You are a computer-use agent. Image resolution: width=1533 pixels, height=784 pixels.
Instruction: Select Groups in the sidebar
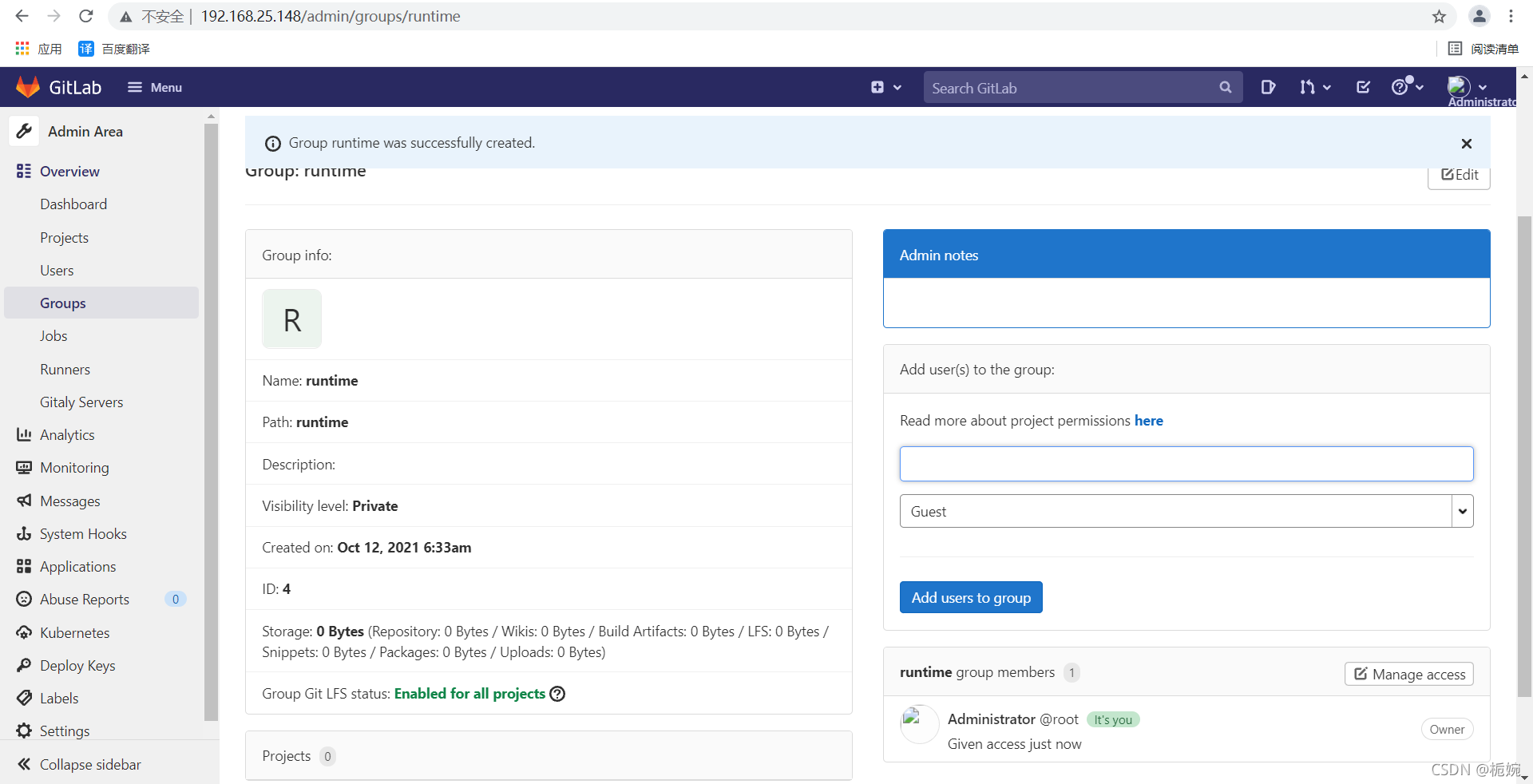[101, 303]
